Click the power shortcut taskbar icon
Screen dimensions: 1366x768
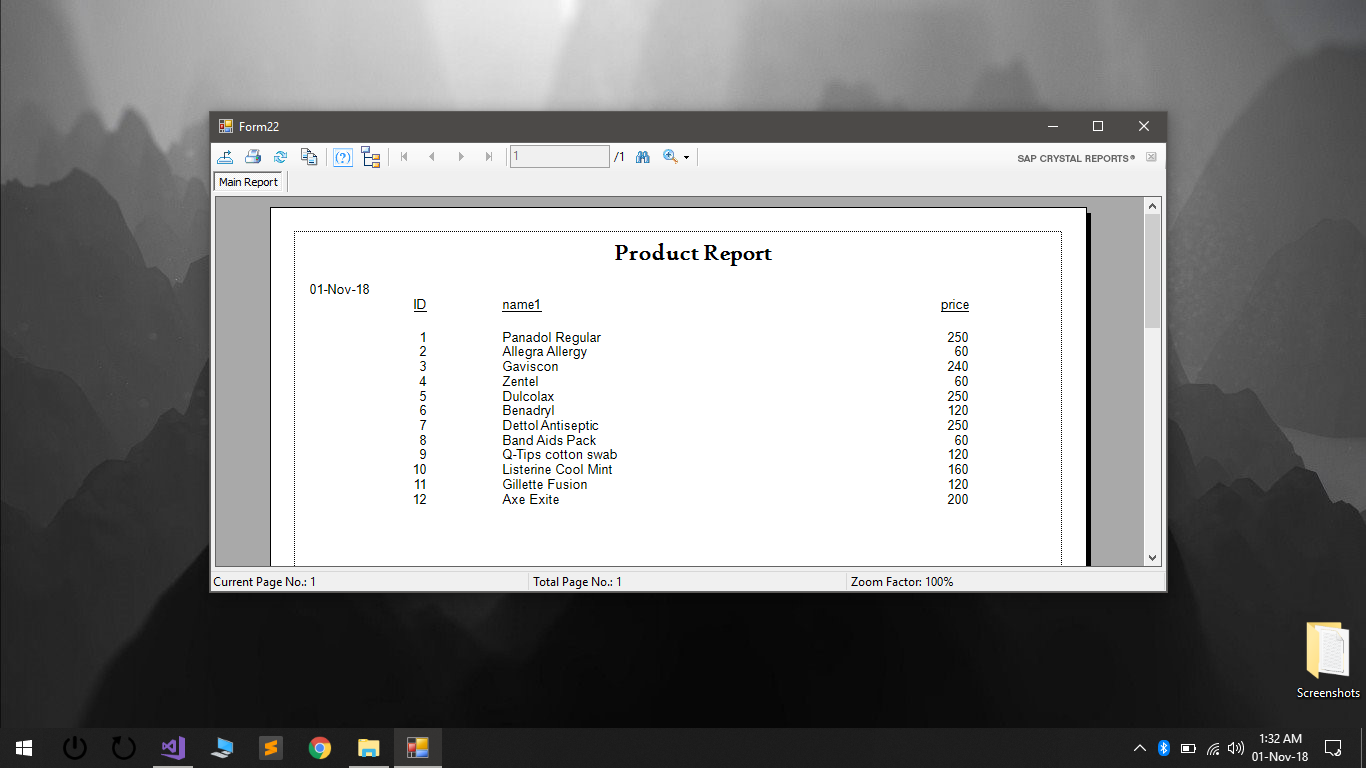point(75,748)
